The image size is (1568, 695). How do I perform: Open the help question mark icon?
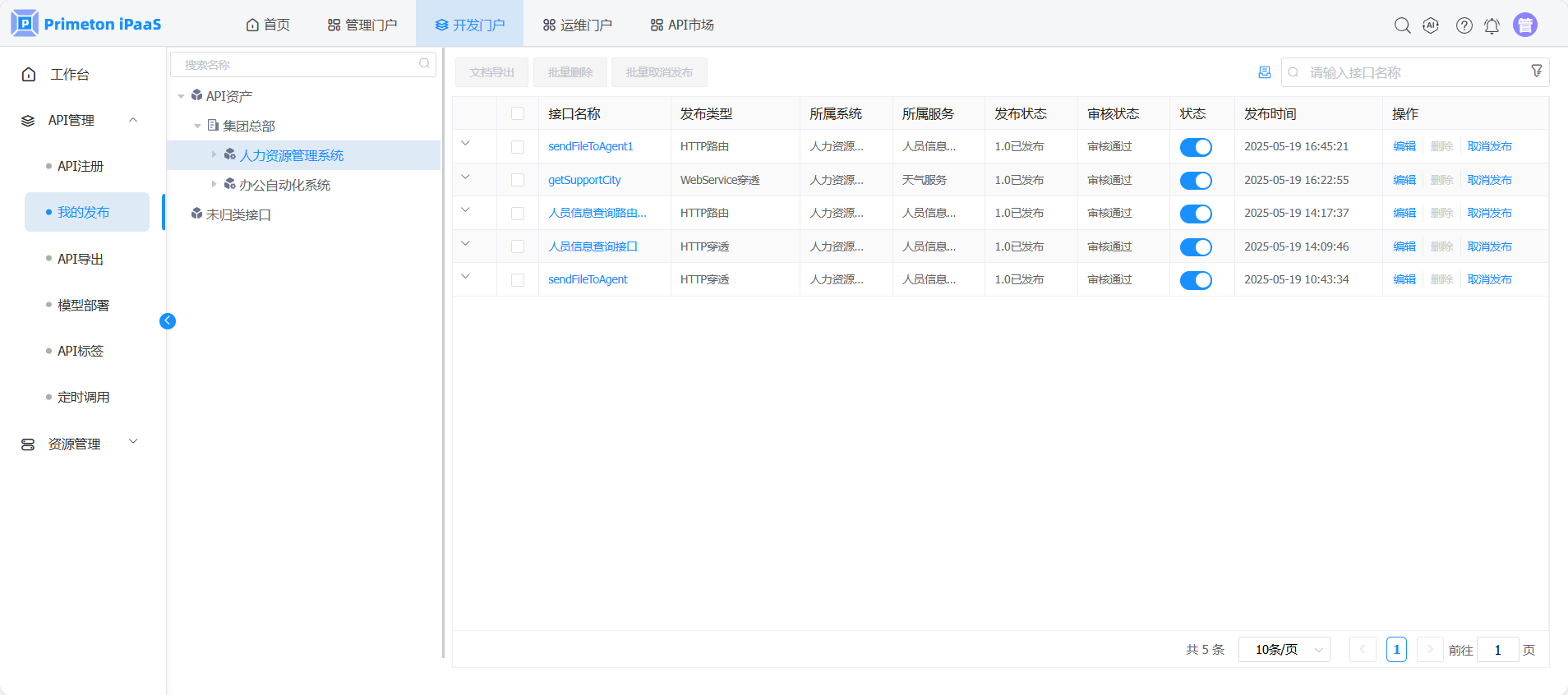coord(1464,25)
